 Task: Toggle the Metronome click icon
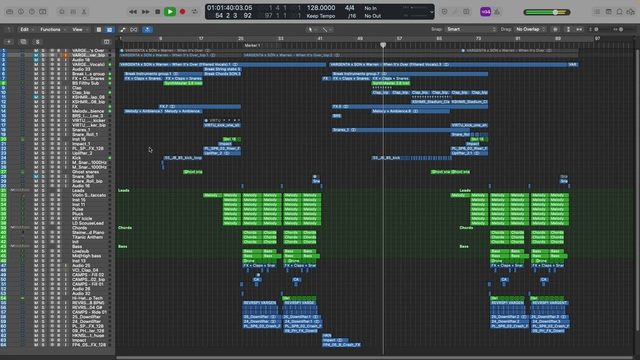coord(497,12)
